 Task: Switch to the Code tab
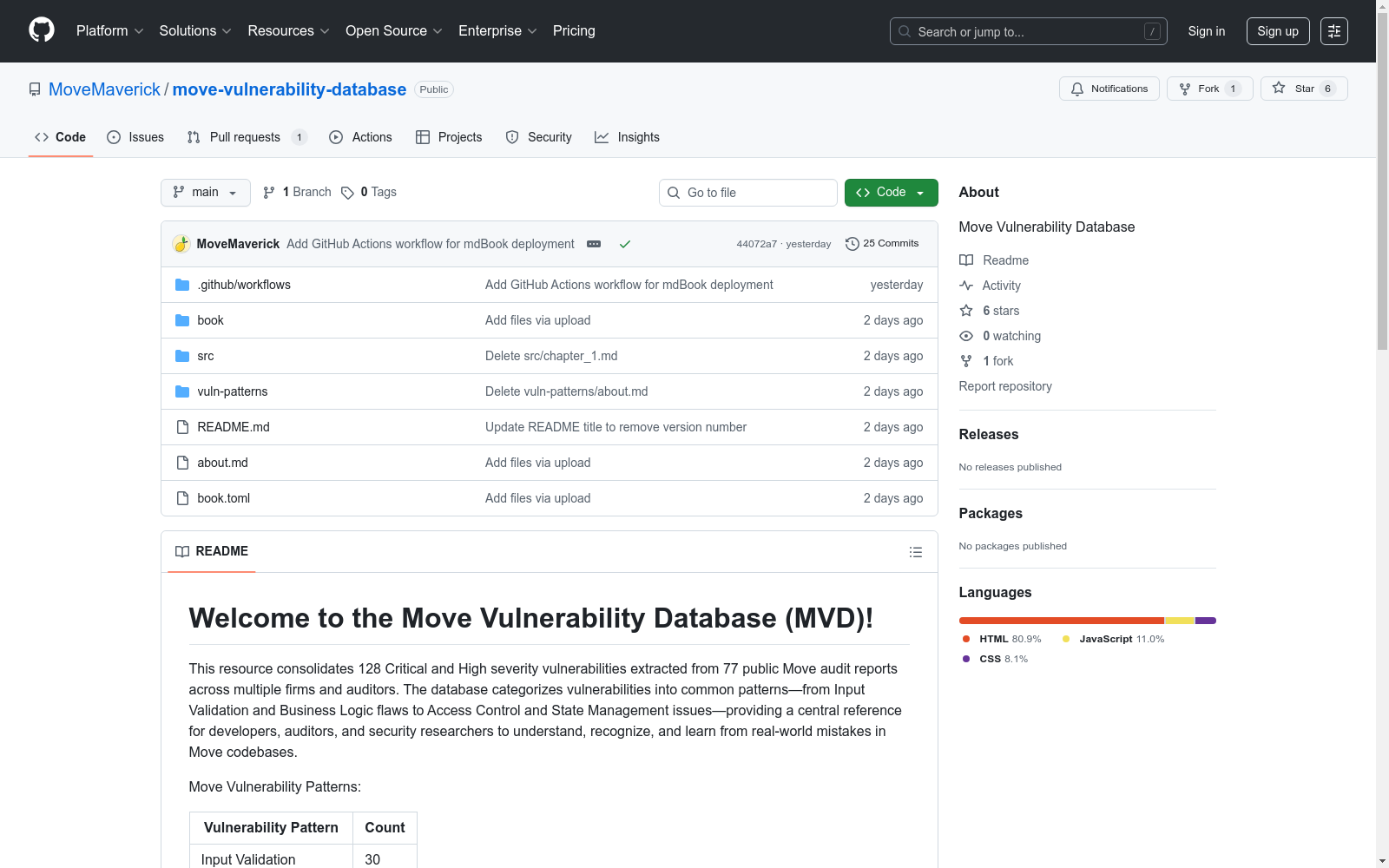point(60,137)
